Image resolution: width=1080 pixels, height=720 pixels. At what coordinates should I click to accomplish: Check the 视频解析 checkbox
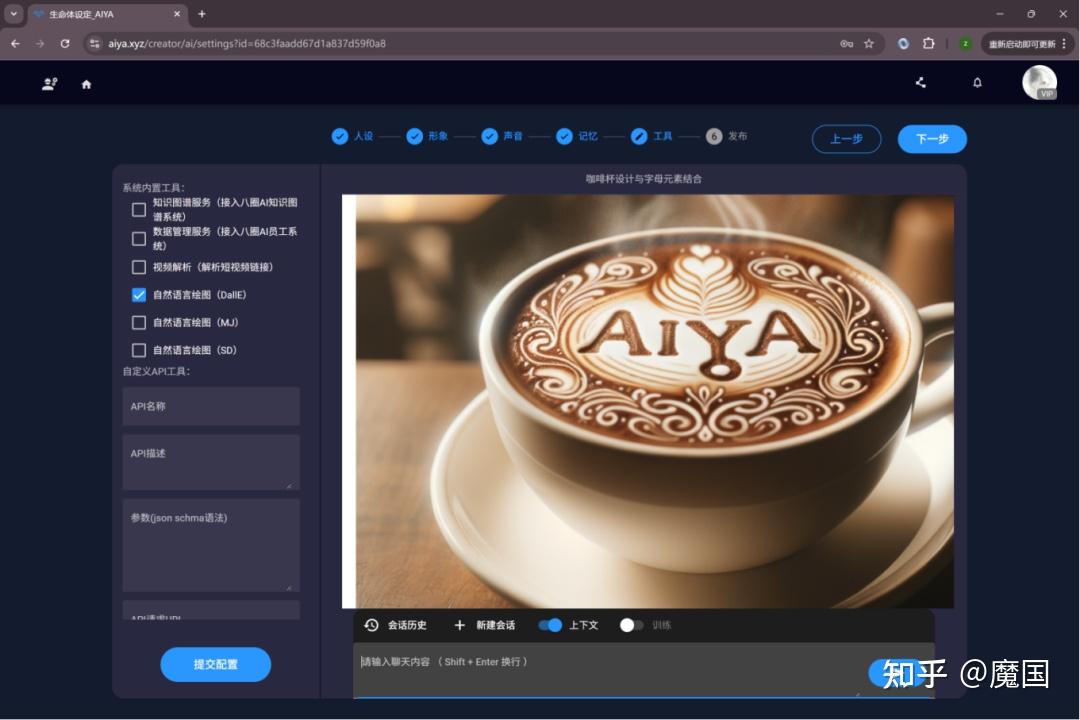click(138, 267)
